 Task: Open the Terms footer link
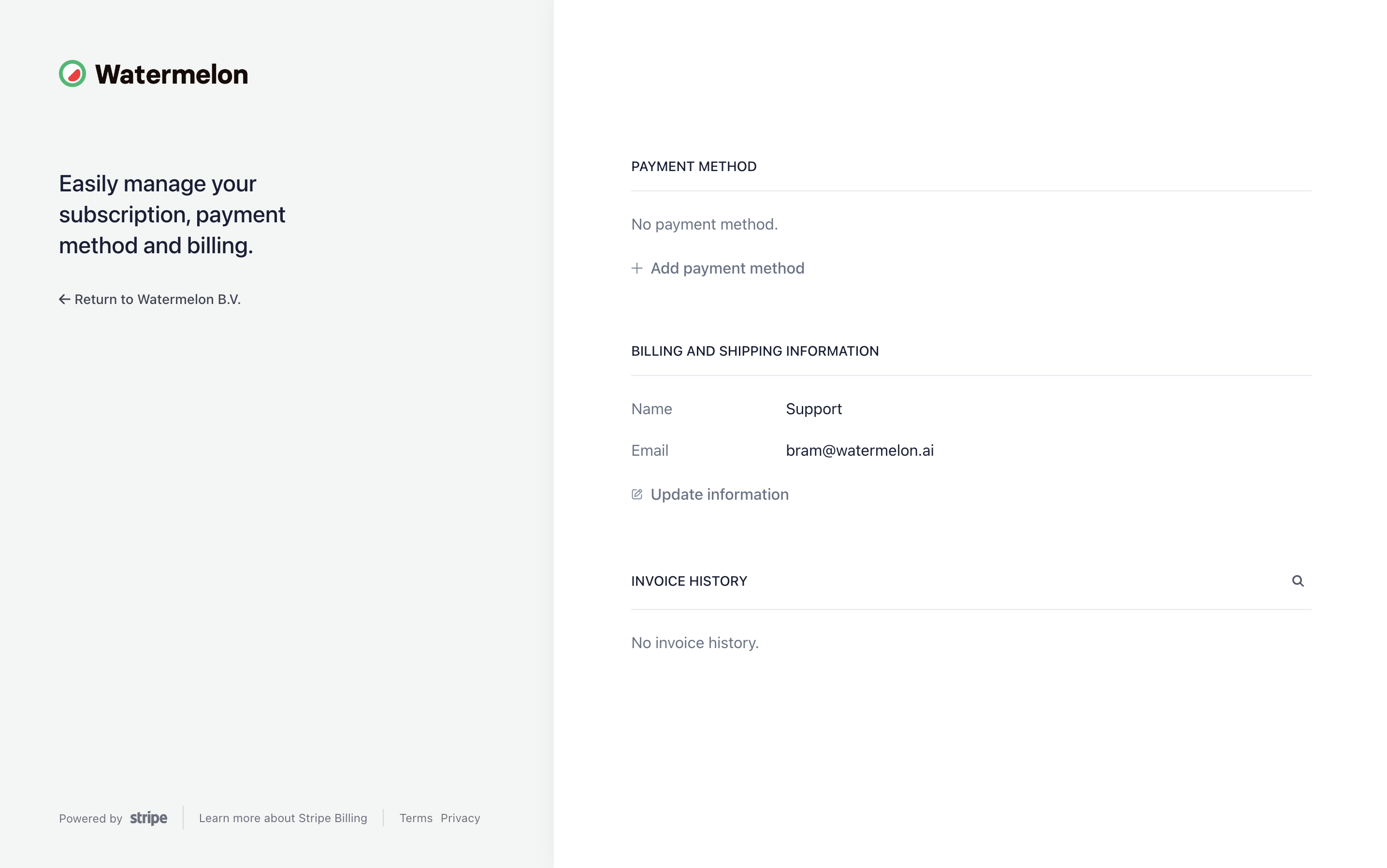coord(416,818)
